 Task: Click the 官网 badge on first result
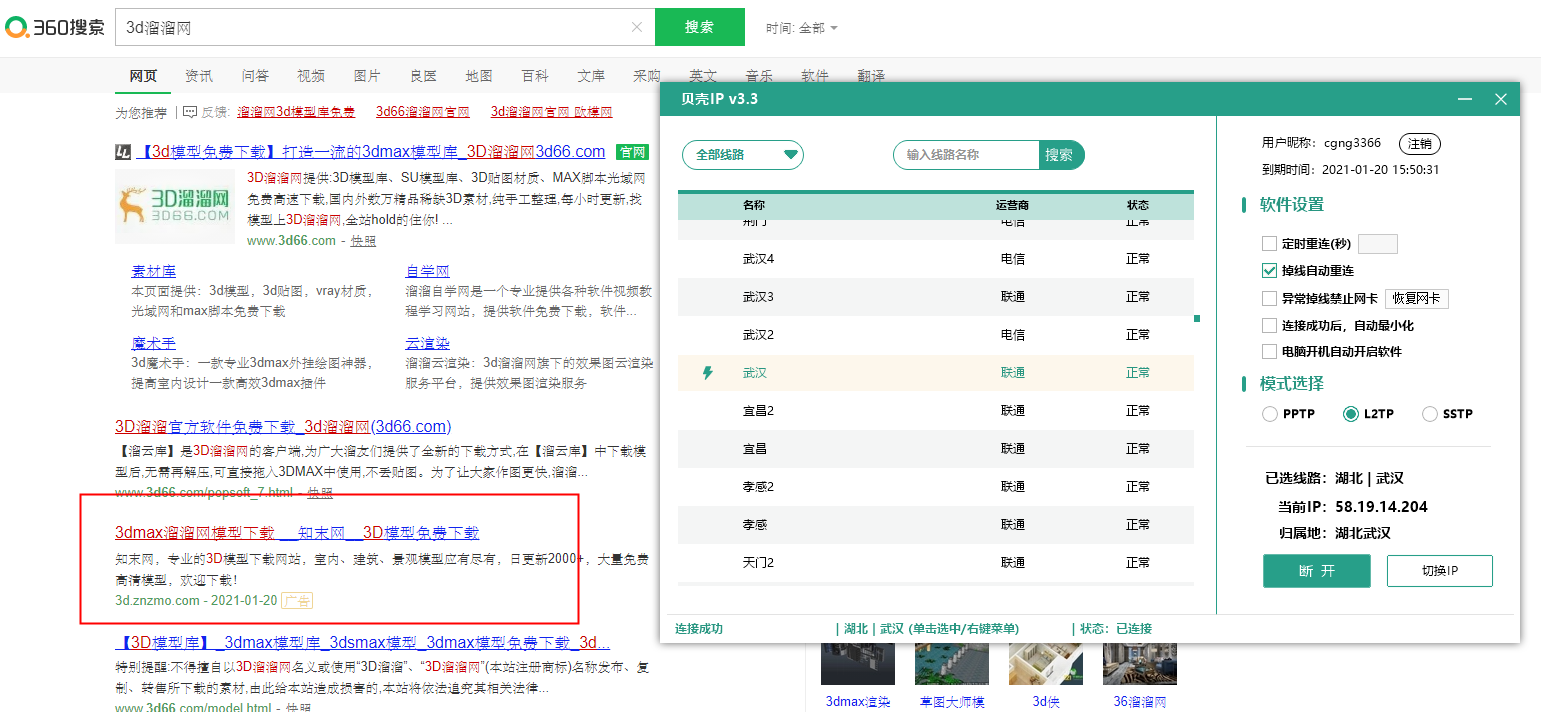coord(632,152)
